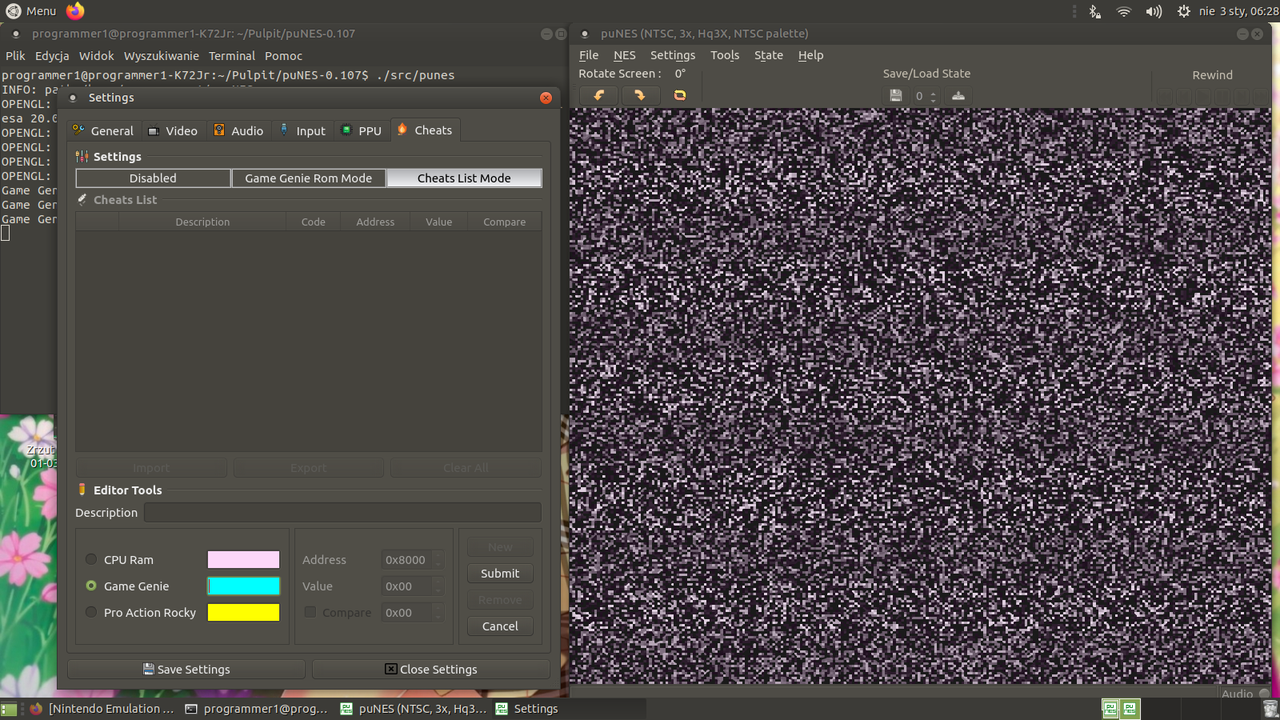
Task: Click the trash icon in the bottom panel corner
Action: [1270, 709]
